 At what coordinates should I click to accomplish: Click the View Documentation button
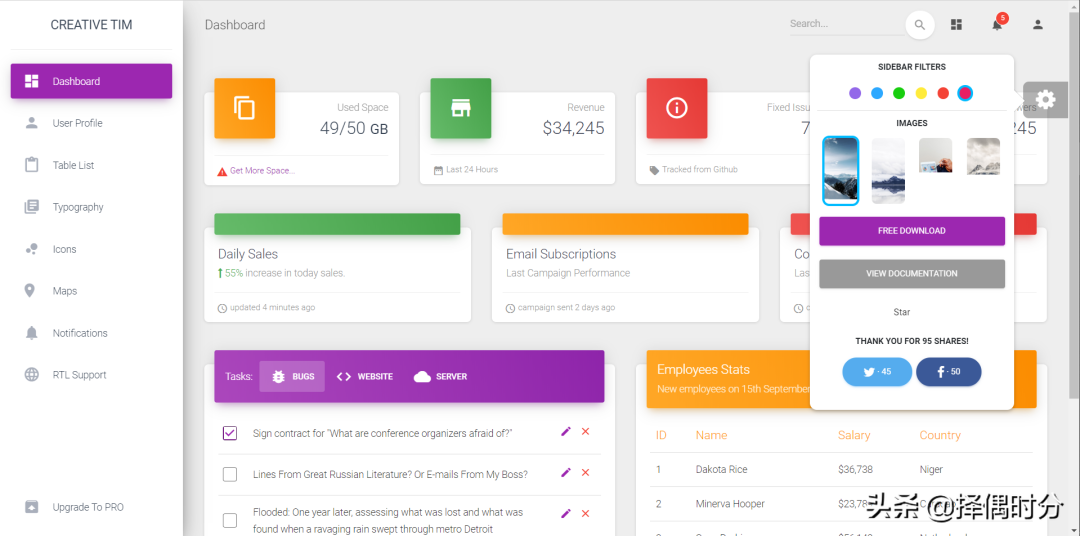tap(911, 274)
